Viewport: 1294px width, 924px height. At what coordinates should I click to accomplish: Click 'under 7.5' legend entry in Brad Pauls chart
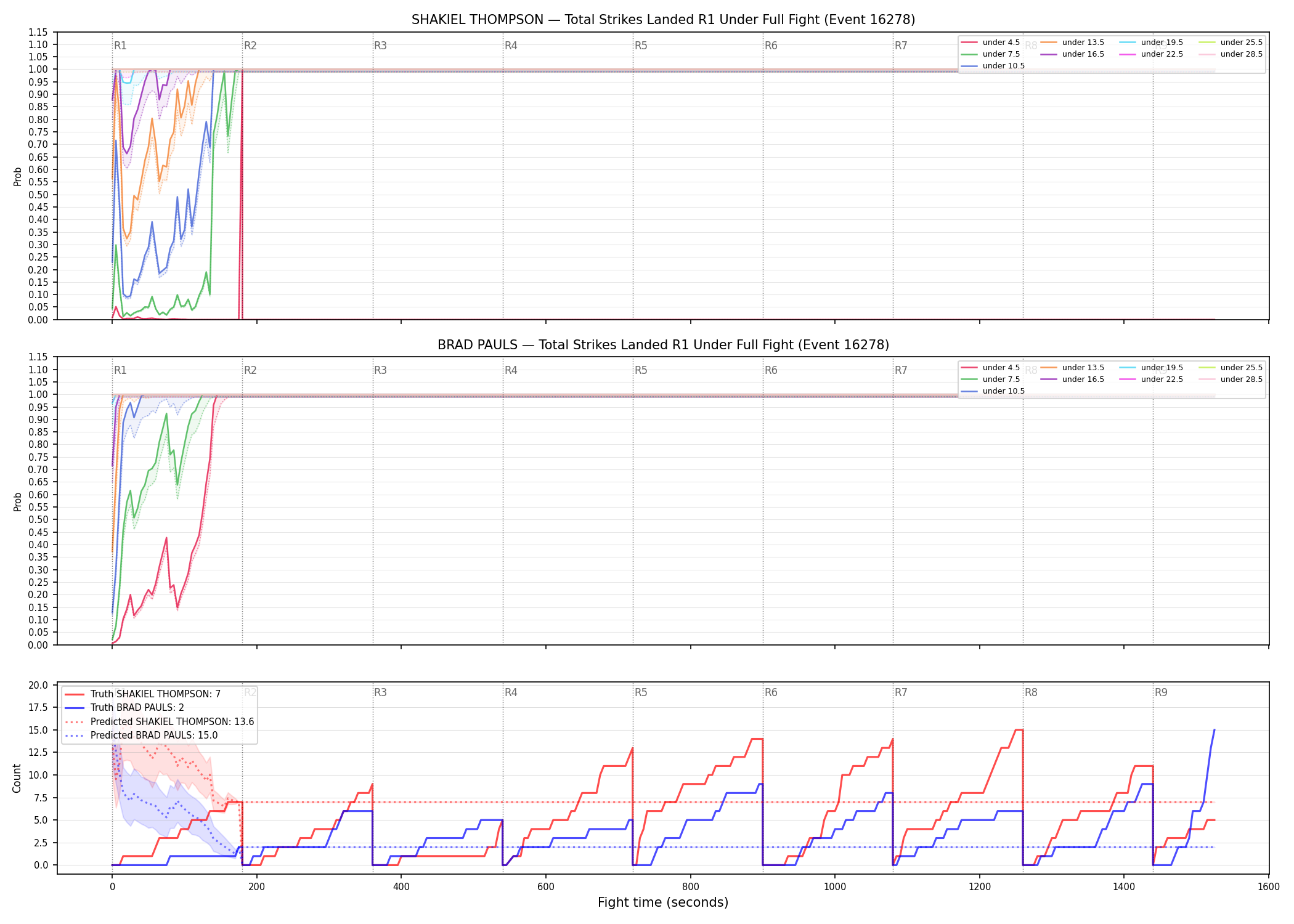tap(990, 379)
